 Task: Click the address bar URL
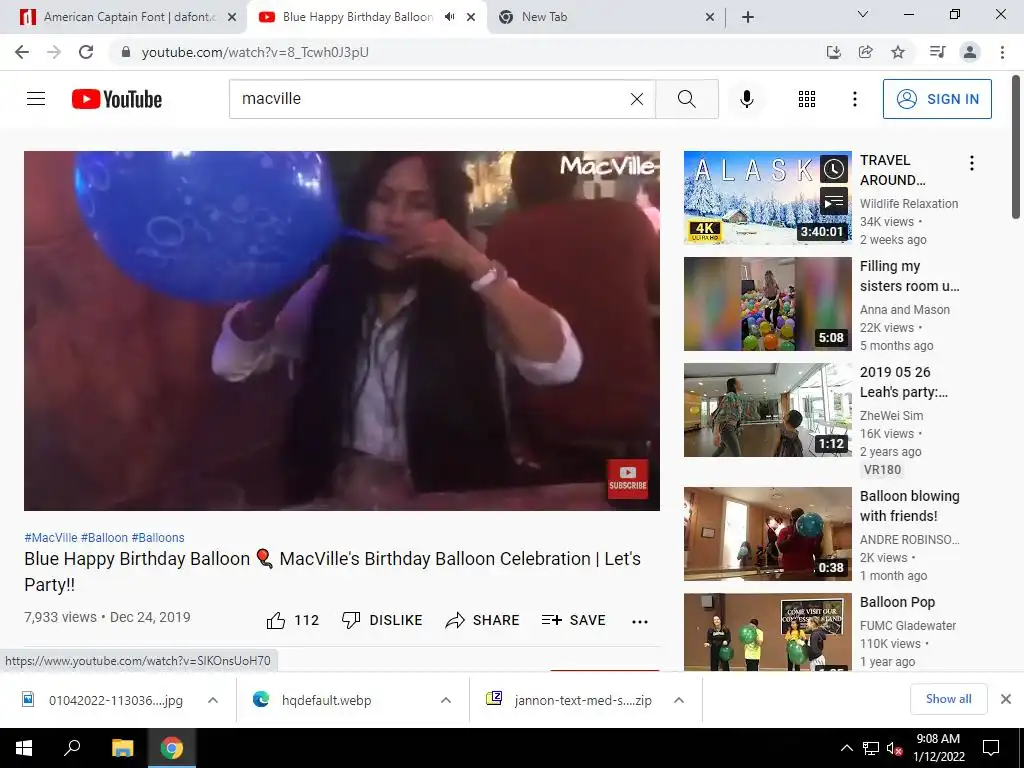tap(255, 52)
